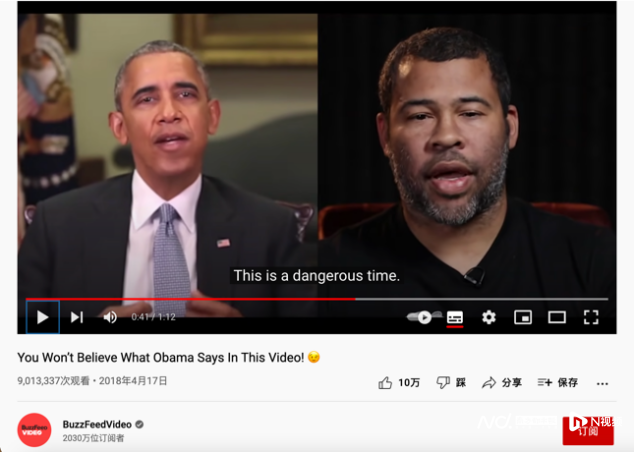Viewport: 634px width, 452px height.
Task: Toggle subtitles closed captions button
Action: tap(455, 318)
